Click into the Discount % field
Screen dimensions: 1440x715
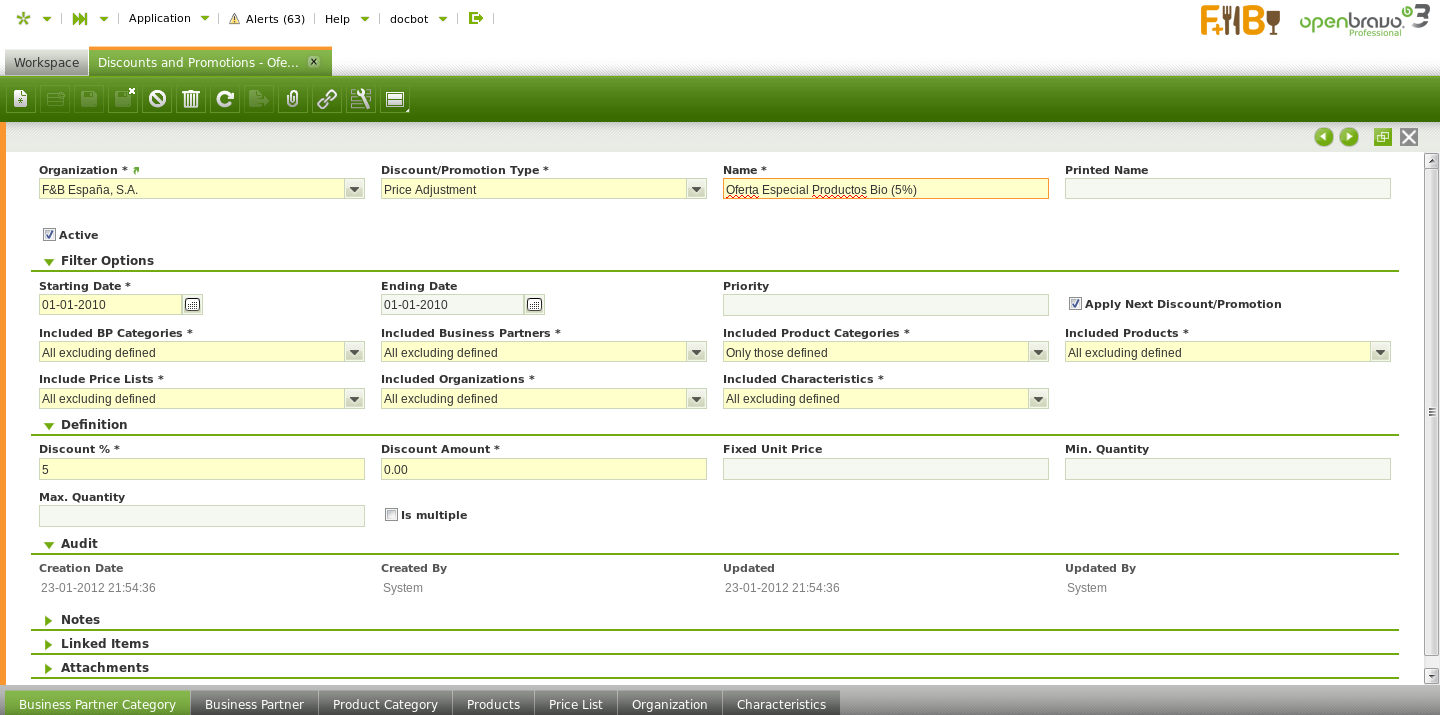tap(201, 470)
